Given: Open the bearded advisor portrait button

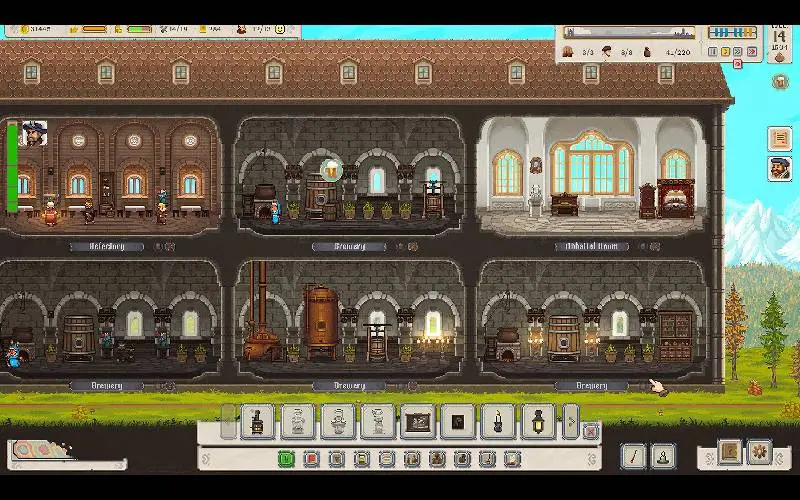Looking at the screenshot, I should (x=779, y=169).
